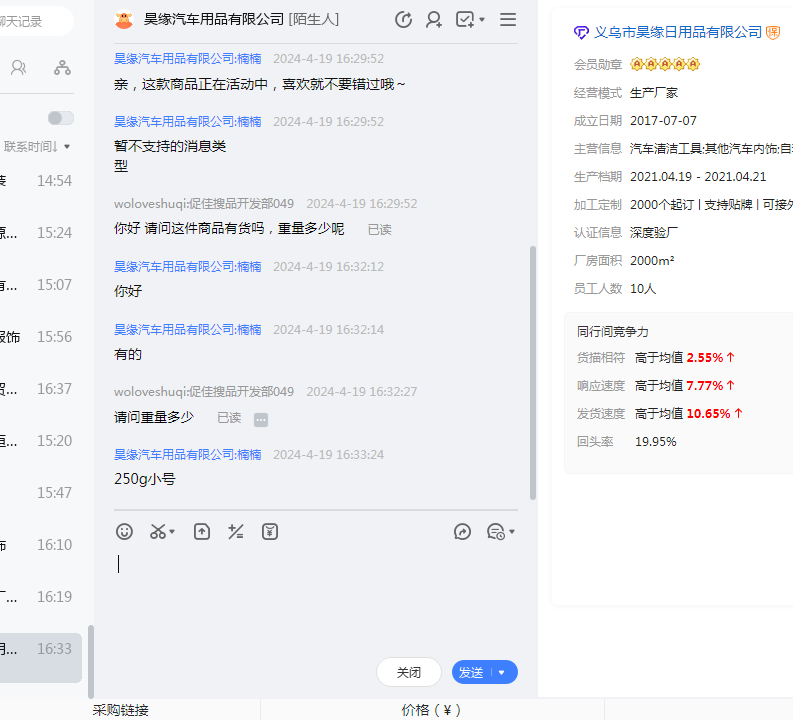Click the forward arrow circle icon
The image size is (793, 720).
point(462,532)
